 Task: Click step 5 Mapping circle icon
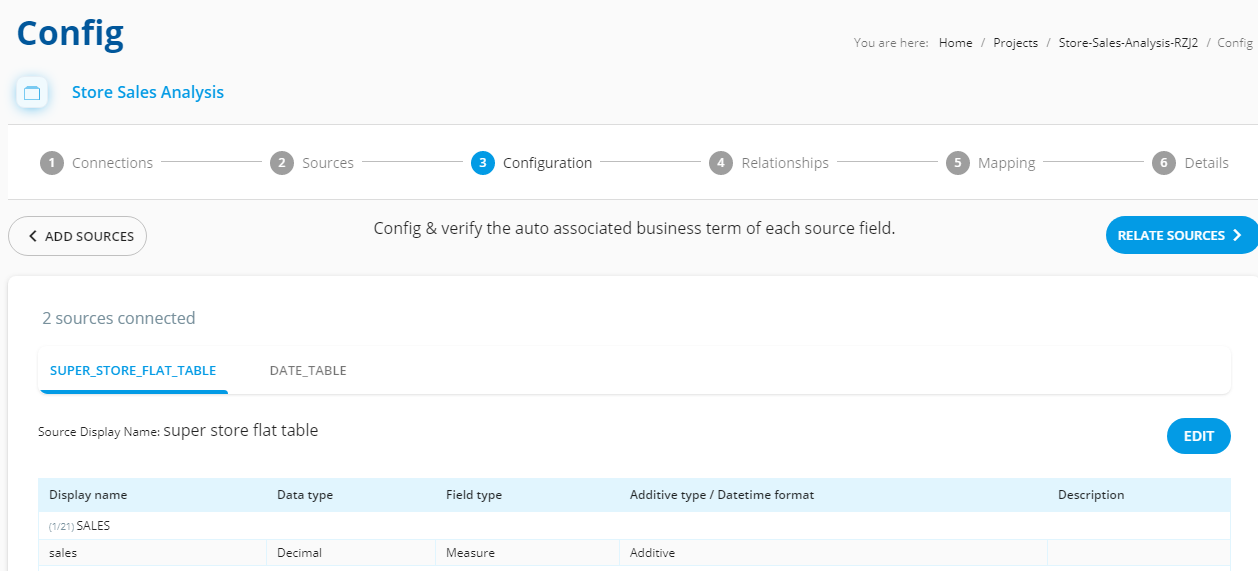pos(958,163)
